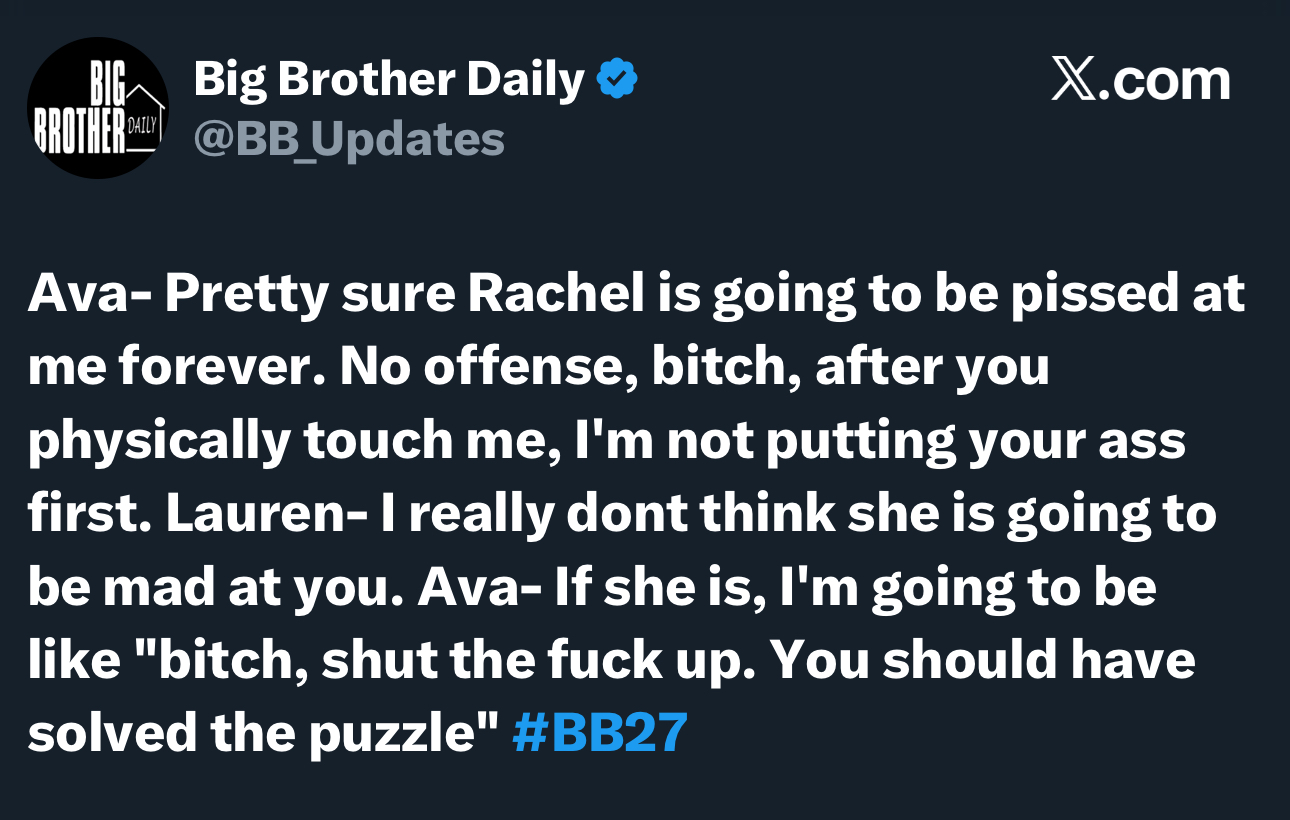Click the opening 'Ava-' of the tweet
1290x820 pixels.
[90, 293]
